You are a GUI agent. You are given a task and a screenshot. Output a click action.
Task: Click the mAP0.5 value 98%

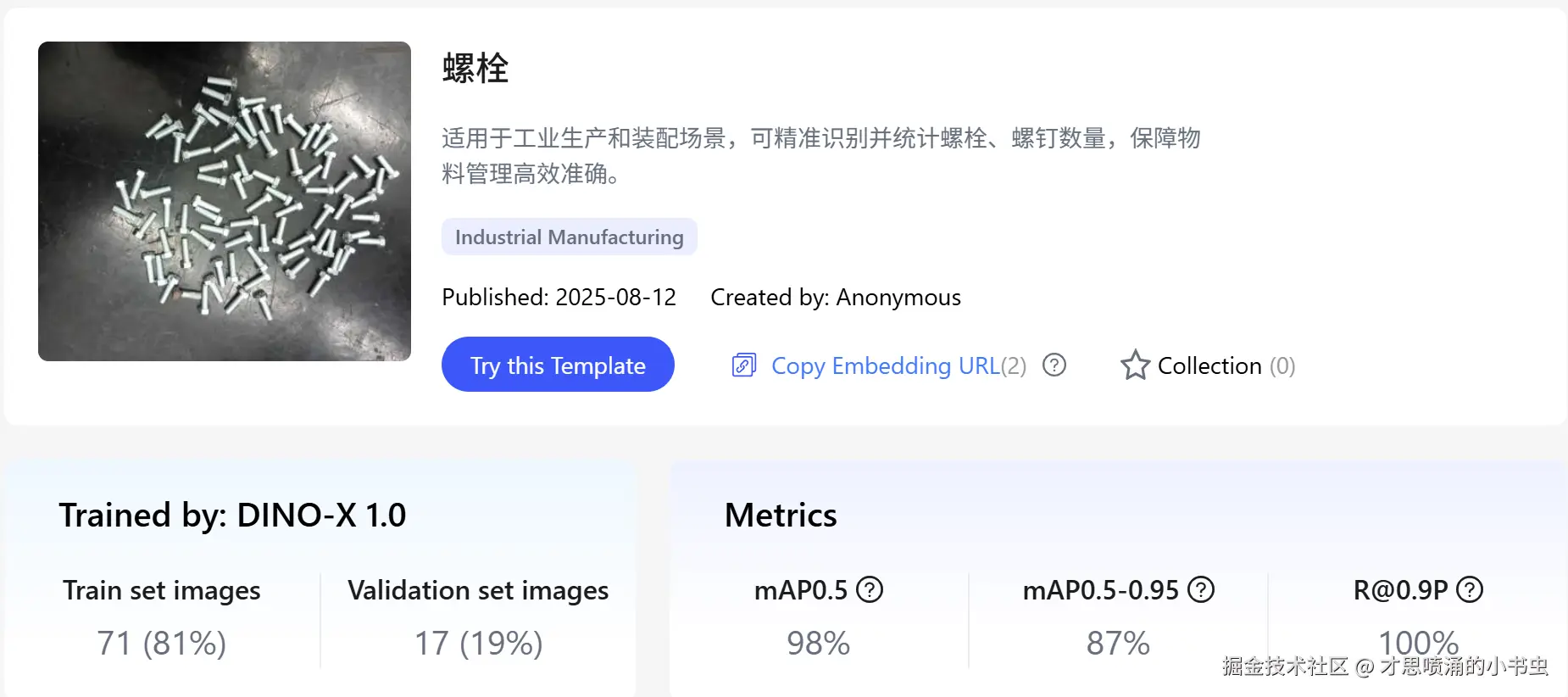point(818,643)
